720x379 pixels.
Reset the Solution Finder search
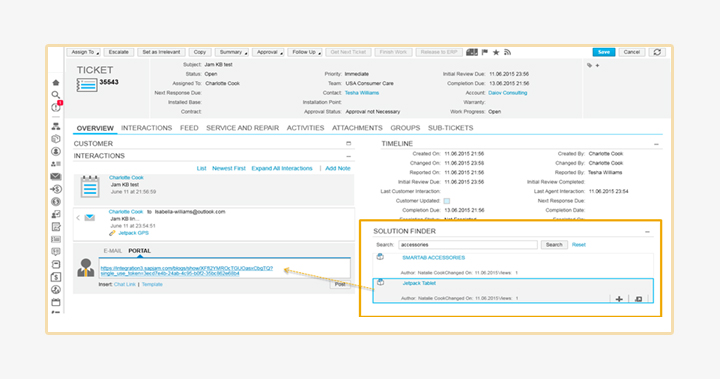coord(579,245)
